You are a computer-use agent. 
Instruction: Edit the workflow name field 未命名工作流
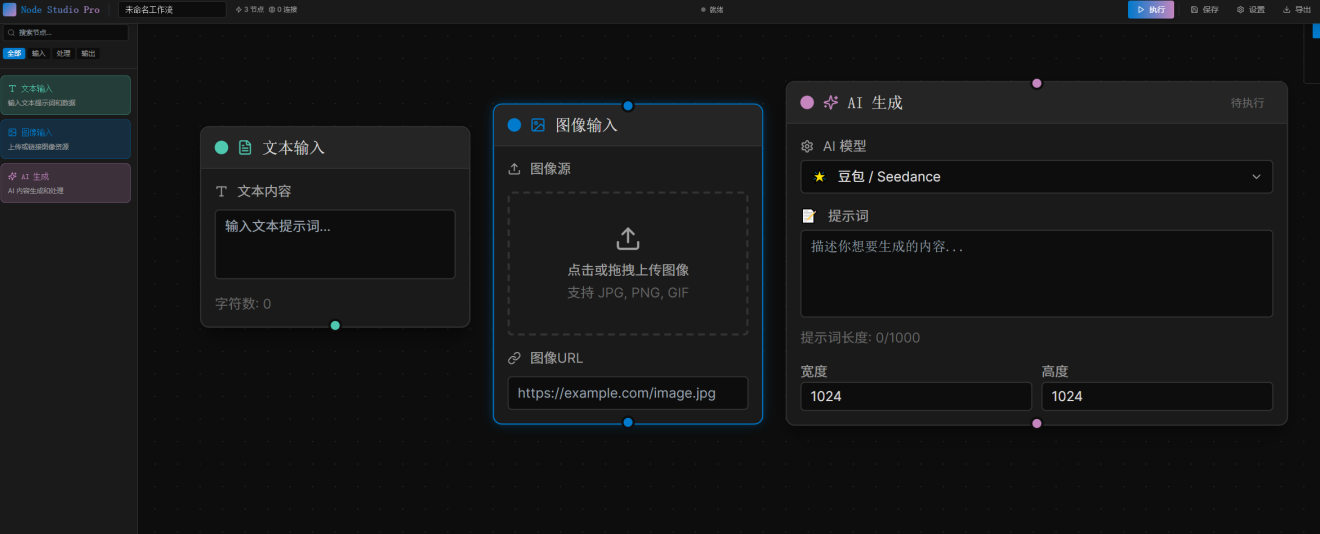[x=172, y=9]
